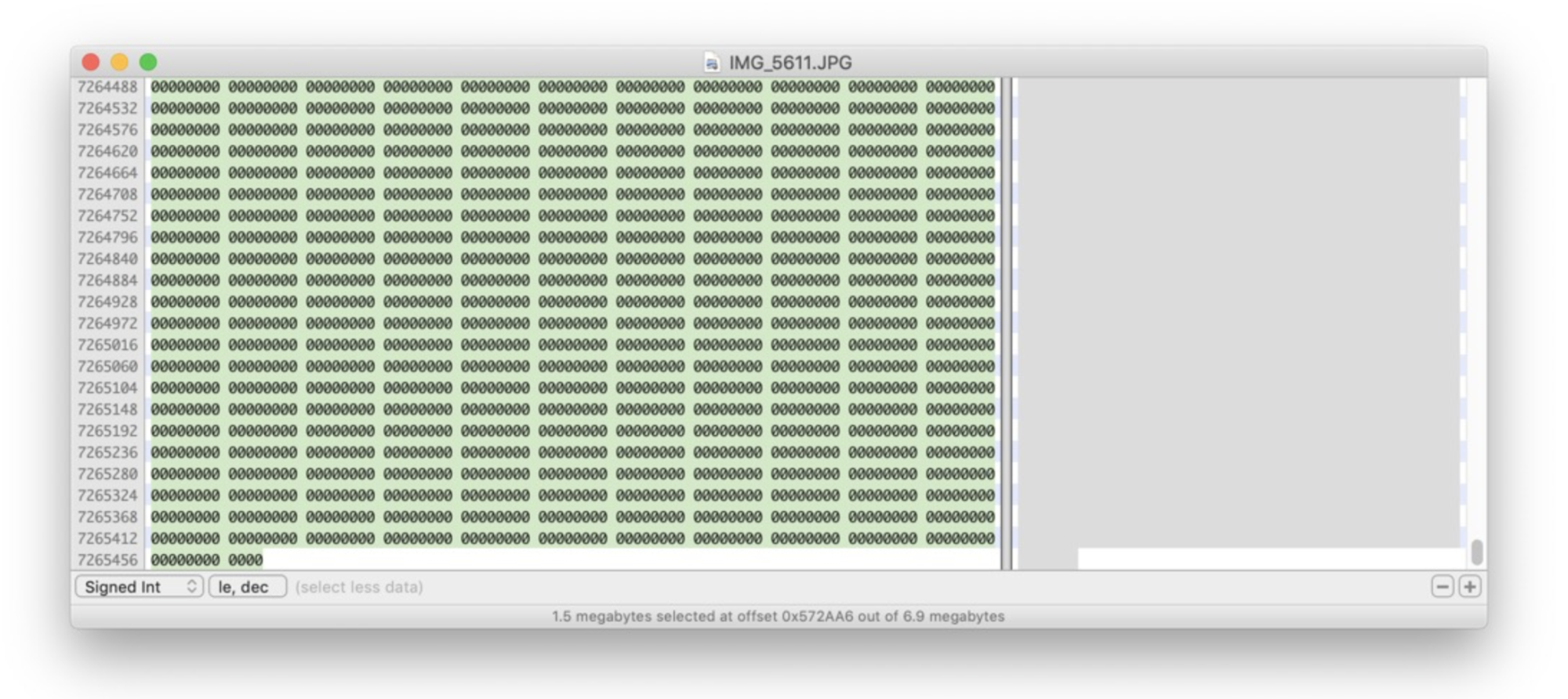Maximize the hex editor window with green button
1568x699 pixels.
pos(148,62)
